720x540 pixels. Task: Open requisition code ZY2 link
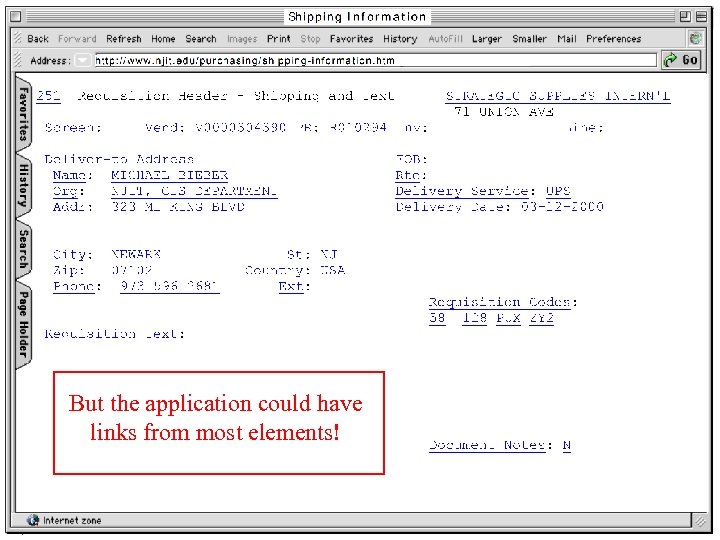[x=541, y=318]
